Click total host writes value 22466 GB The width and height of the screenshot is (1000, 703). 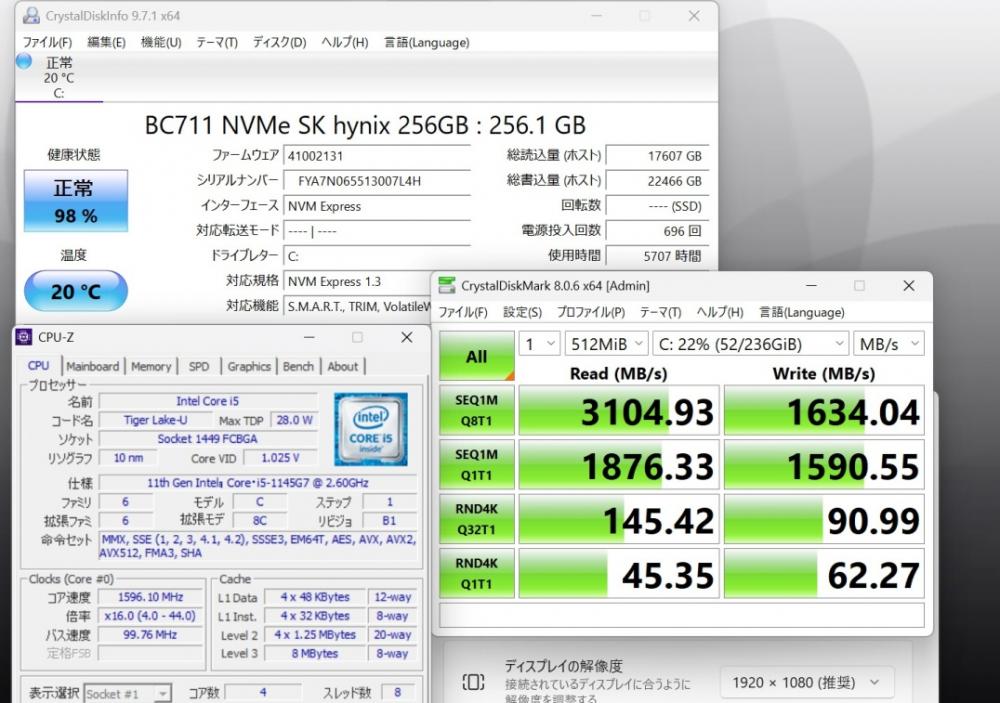[657, 181]
